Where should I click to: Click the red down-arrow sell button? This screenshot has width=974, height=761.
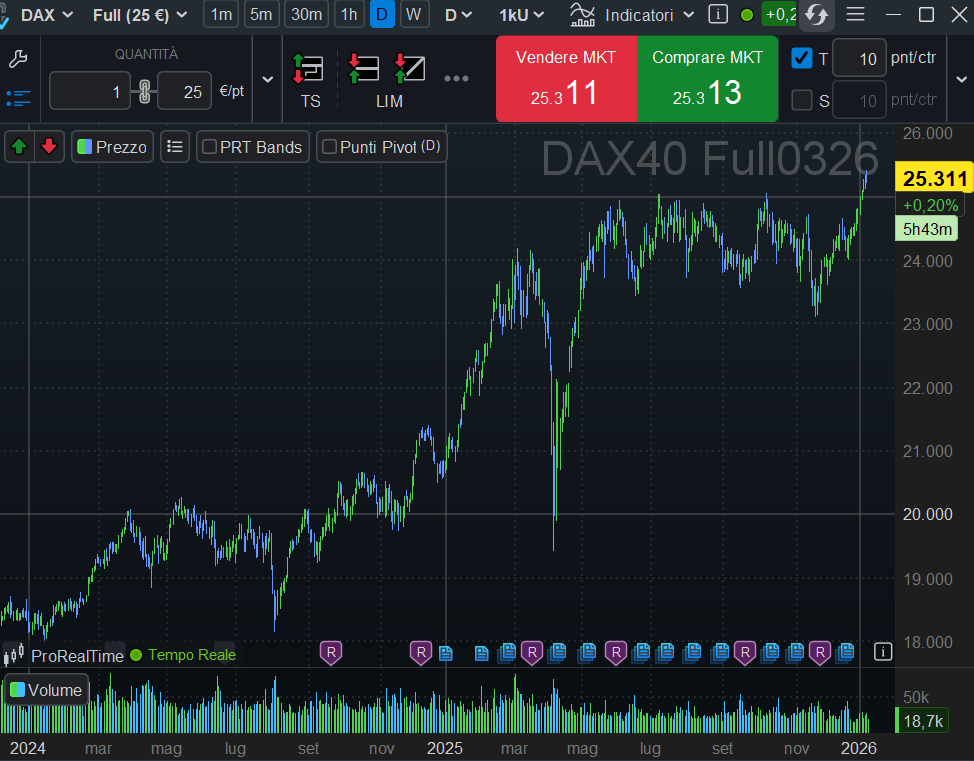click(49, 147)
